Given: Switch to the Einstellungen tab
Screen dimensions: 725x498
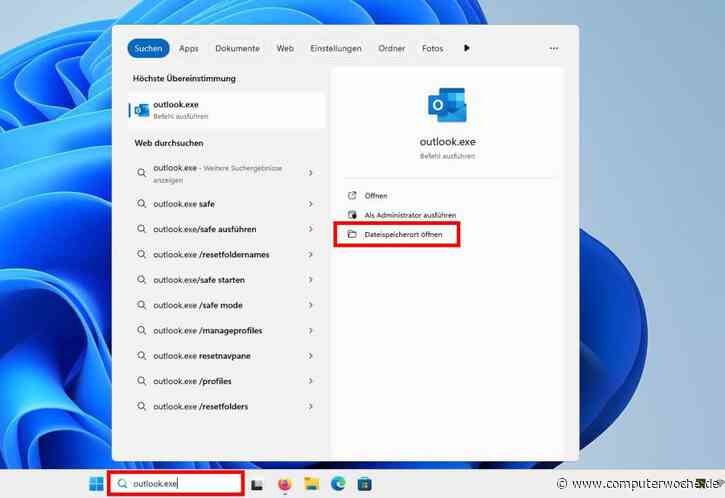Looking at the screenshot, I should coord(336,48).
